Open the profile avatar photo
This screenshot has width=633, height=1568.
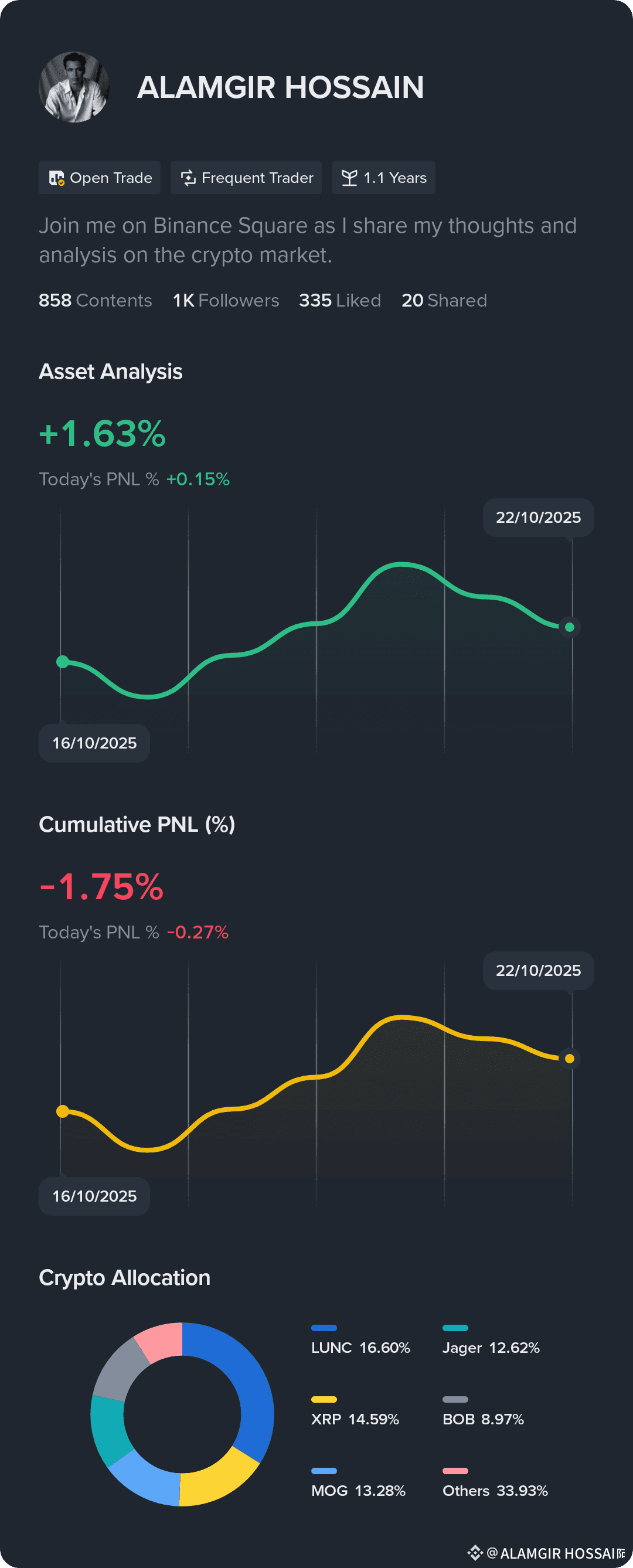tap(74, 87)
